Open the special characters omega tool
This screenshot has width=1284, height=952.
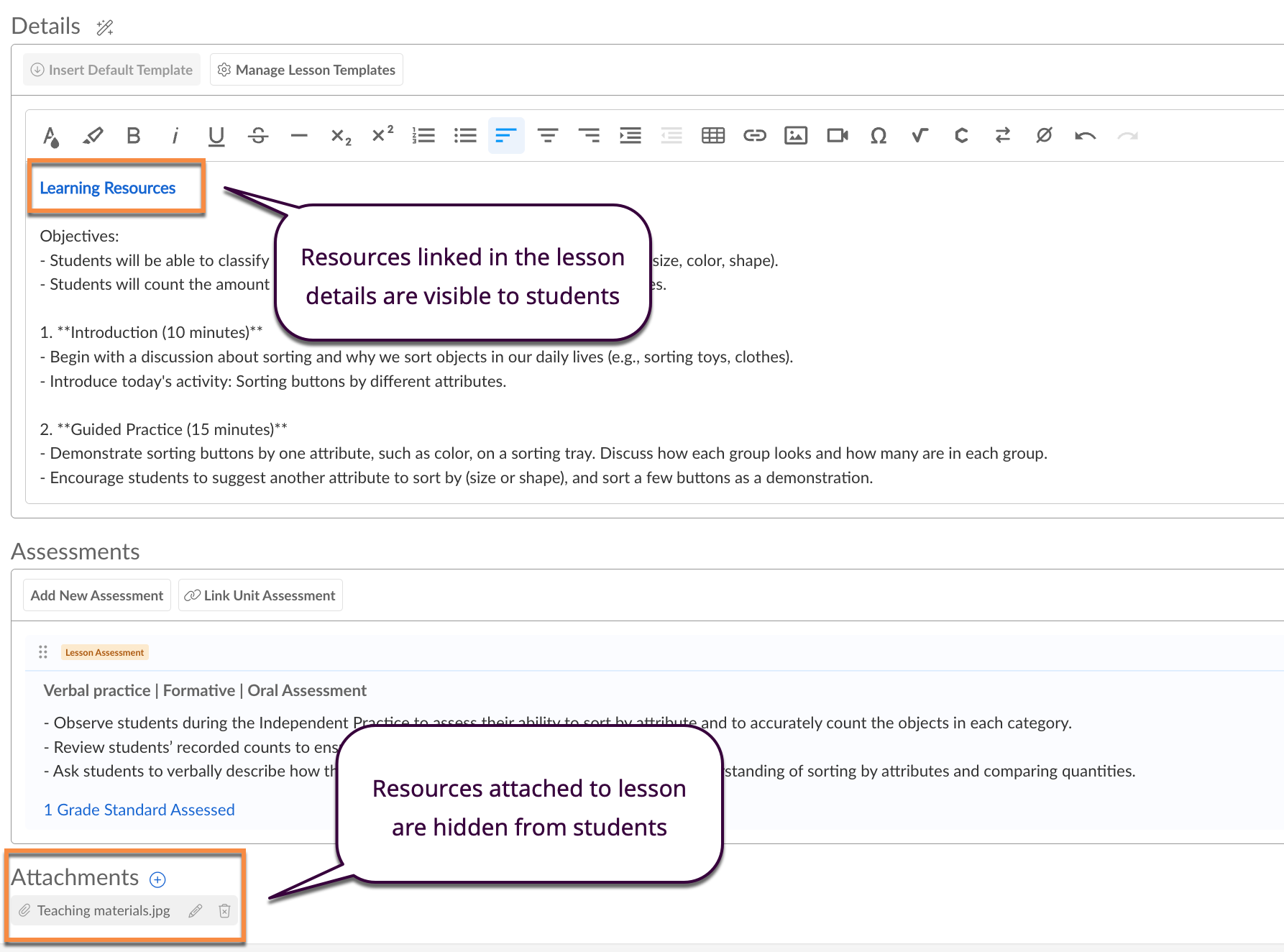tap(879, 136)
